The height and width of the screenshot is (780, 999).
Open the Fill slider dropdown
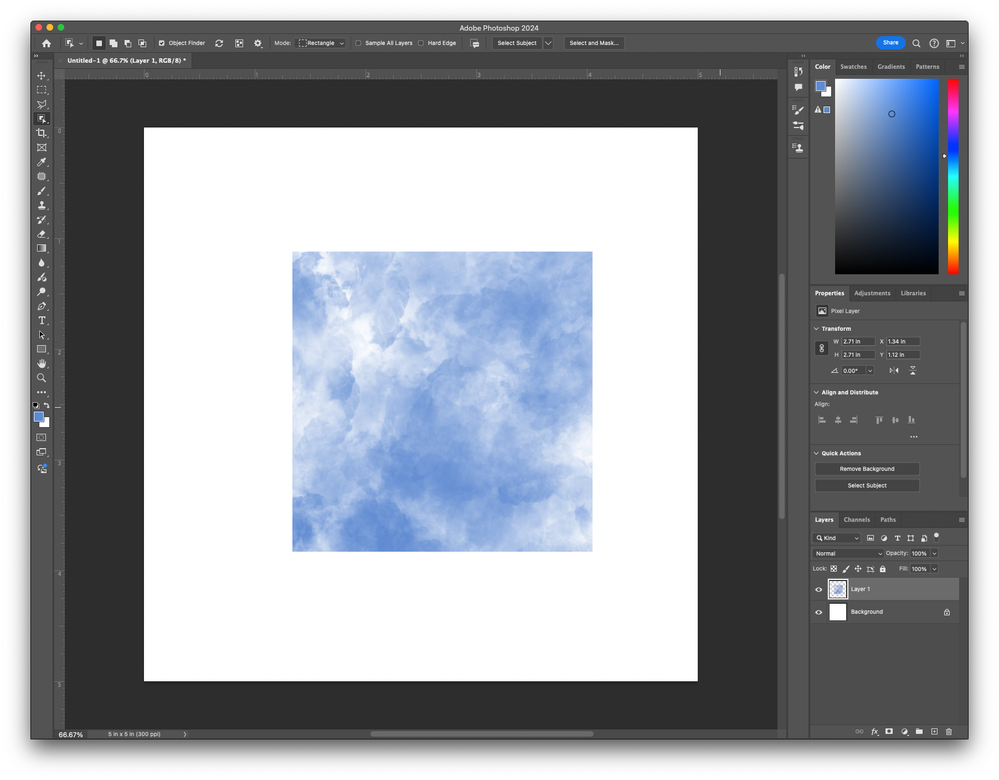click(935, 569)
